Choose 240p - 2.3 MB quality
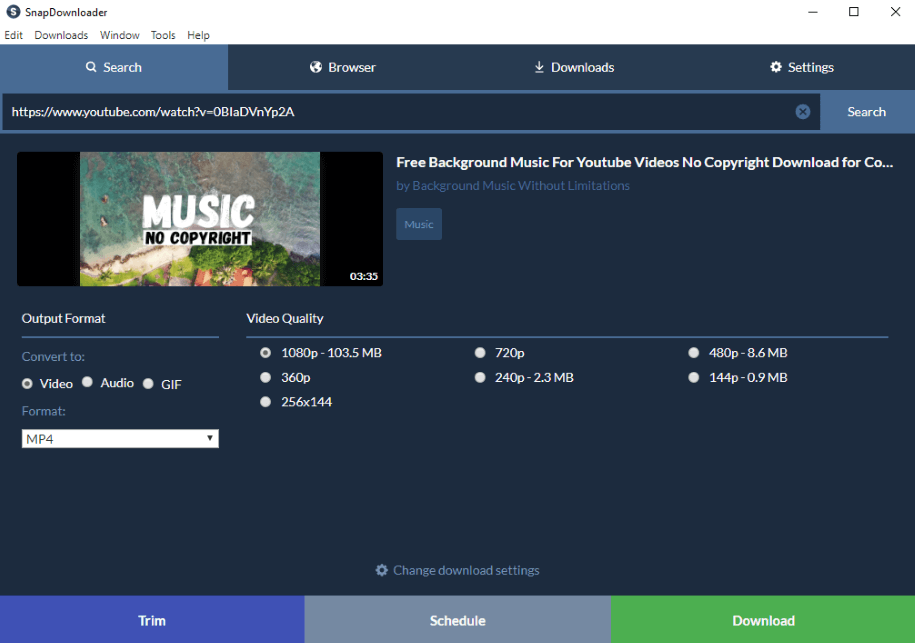 click(x=480, y=378)
